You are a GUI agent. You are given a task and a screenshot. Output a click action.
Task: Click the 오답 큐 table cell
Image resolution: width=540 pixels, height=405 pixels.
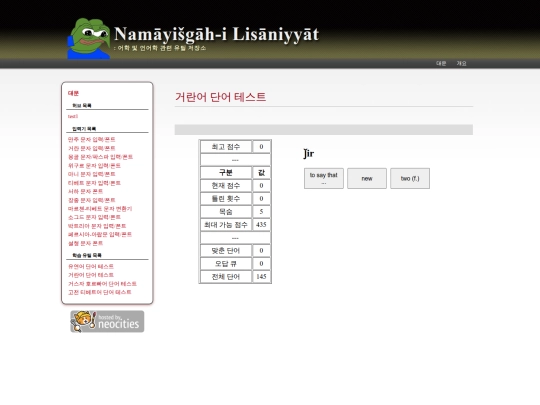pos(226,263)
